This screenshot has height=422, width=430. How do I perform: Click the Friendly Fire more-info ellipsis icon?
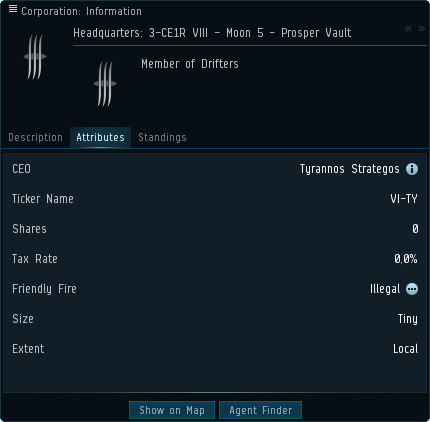point(412,289)
